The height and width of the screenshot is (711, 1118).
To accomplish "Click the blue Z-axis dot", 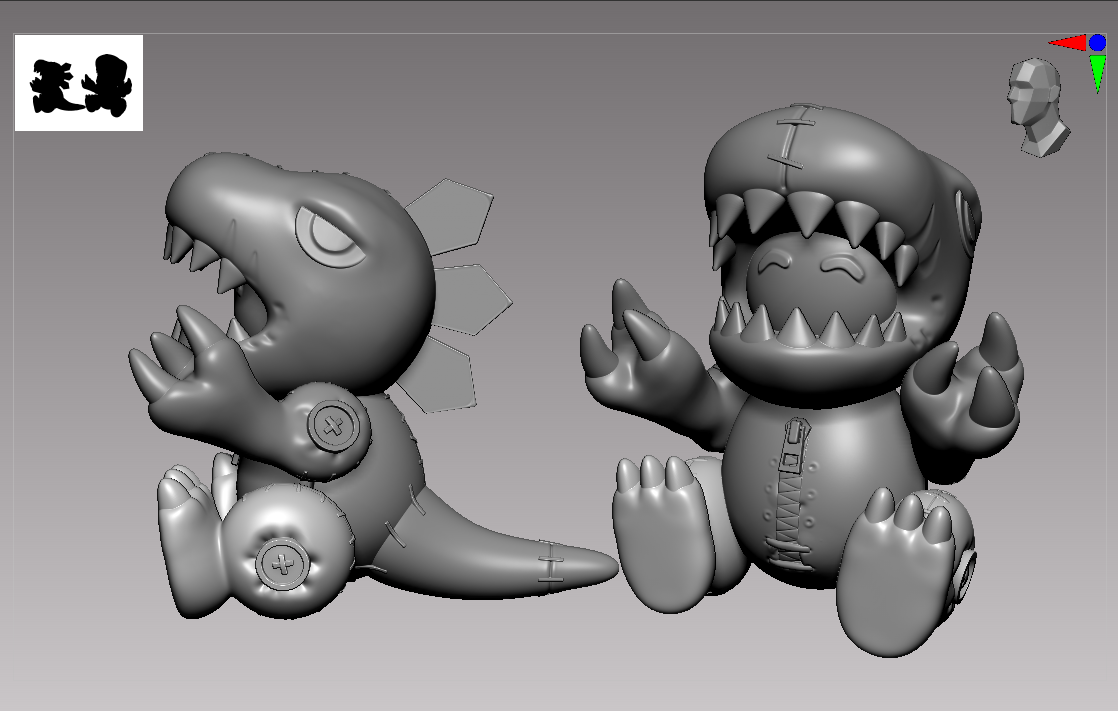I will [1097, 43].
